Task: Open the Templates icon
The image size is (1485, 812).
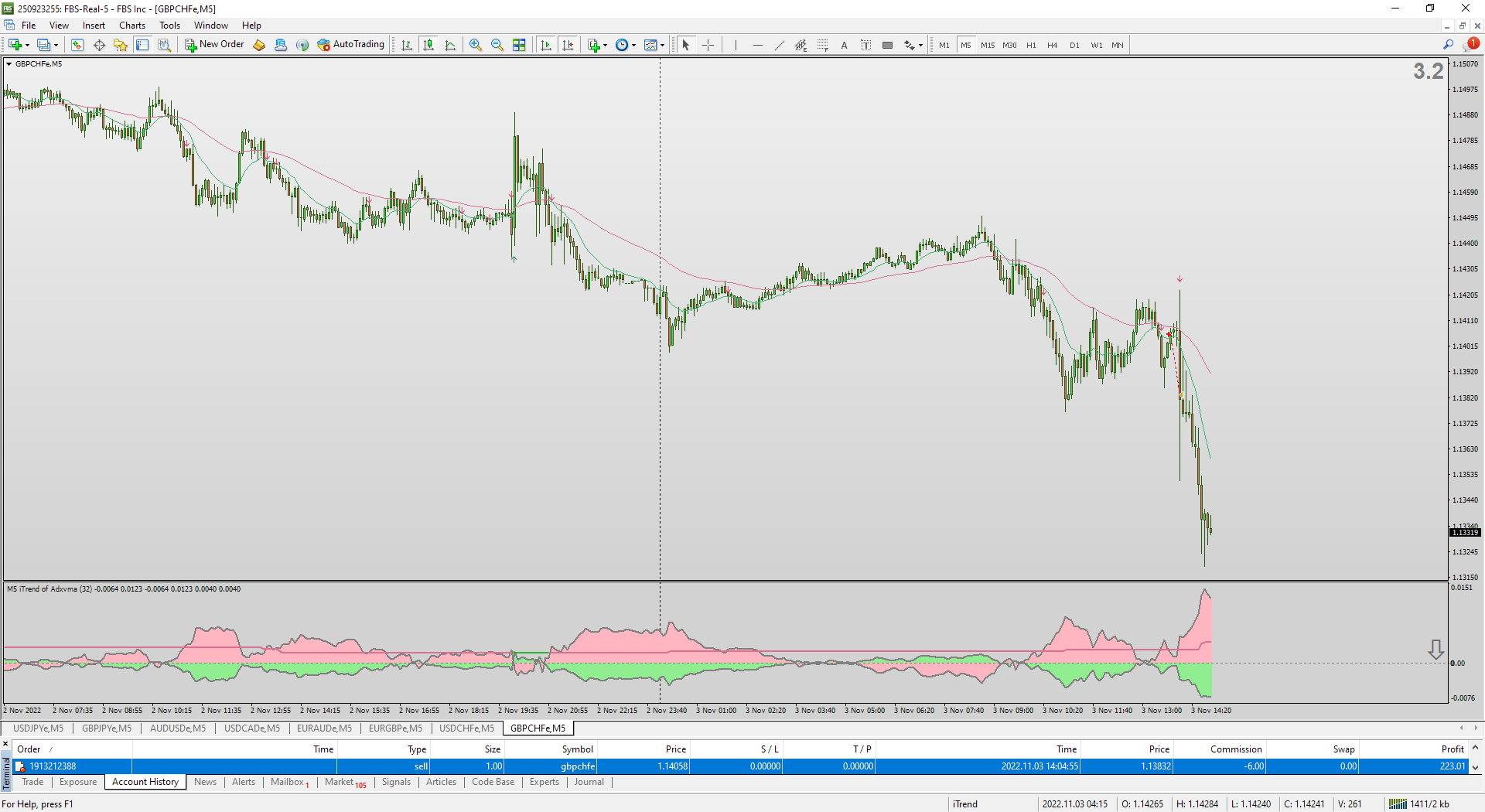Action: pos(650,45)
